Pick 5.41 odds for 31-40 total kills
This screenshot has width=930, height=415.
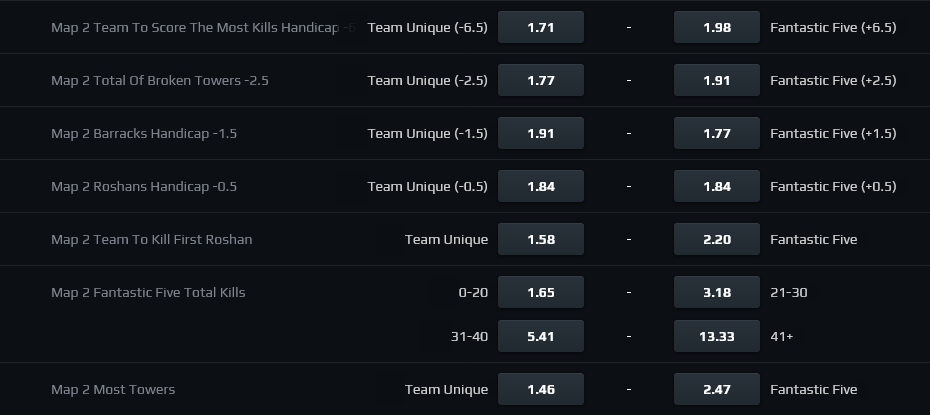tap(540, 336)
